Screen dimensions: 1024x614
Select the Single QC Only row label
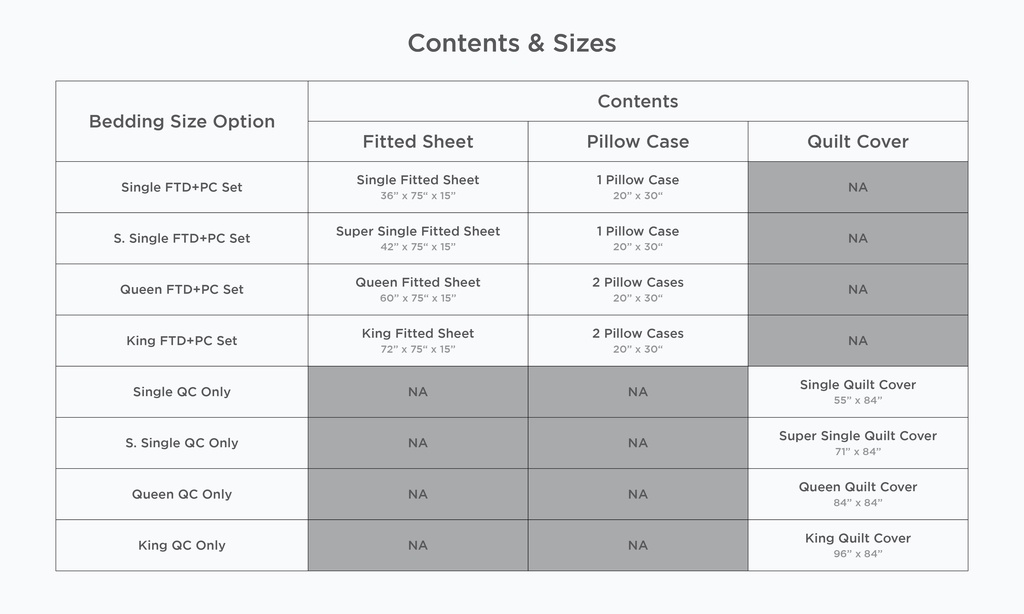coord(182,392)
